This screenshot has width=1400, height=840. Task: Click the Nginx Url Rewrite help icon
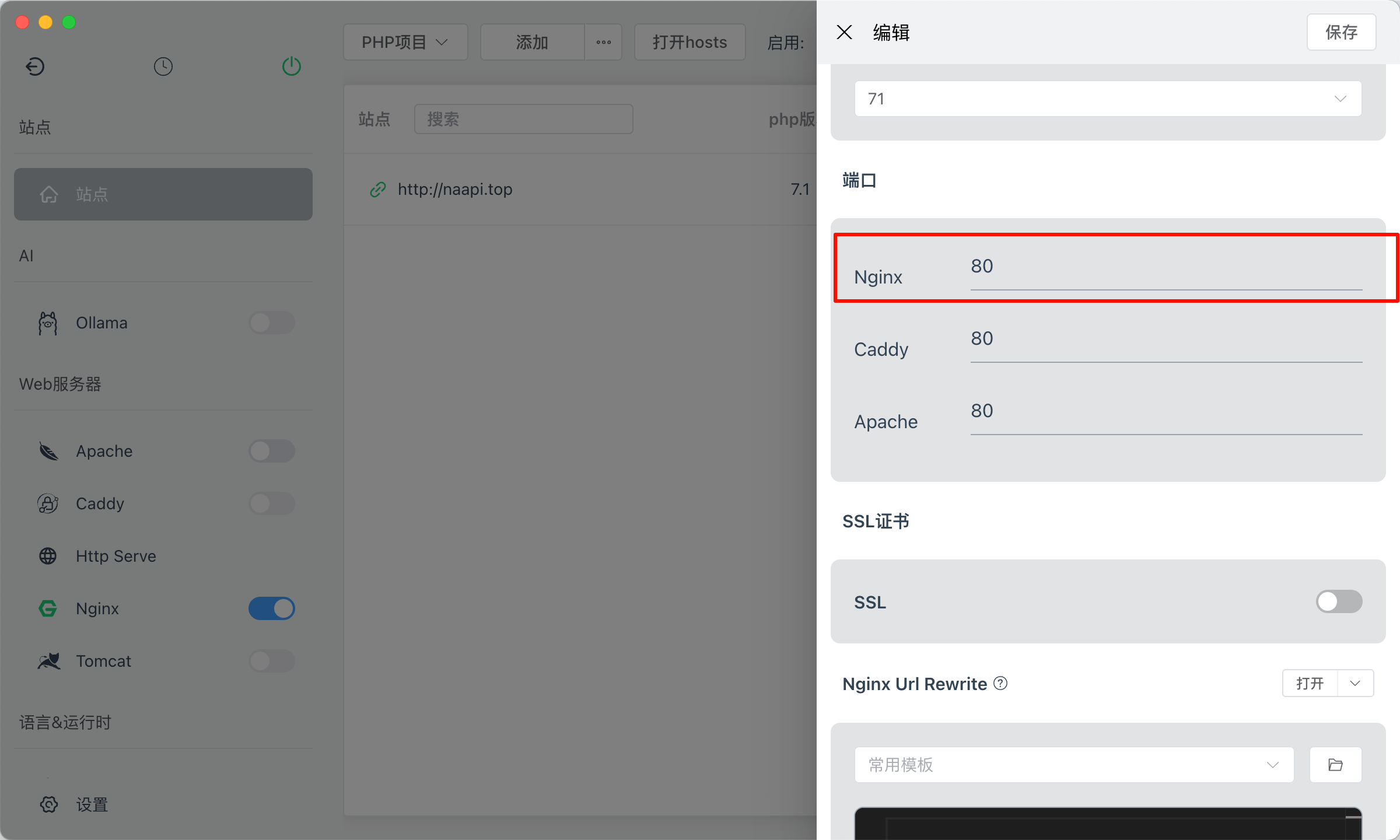point(1000,683)
